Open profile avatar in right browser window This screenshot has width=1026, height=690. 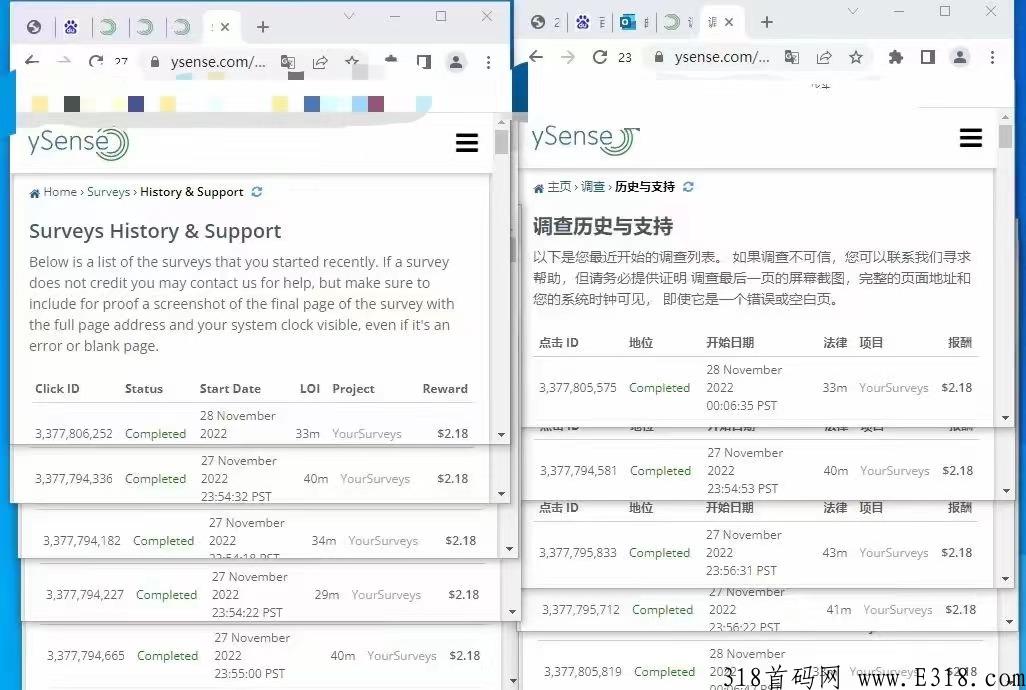click(960, 58)
